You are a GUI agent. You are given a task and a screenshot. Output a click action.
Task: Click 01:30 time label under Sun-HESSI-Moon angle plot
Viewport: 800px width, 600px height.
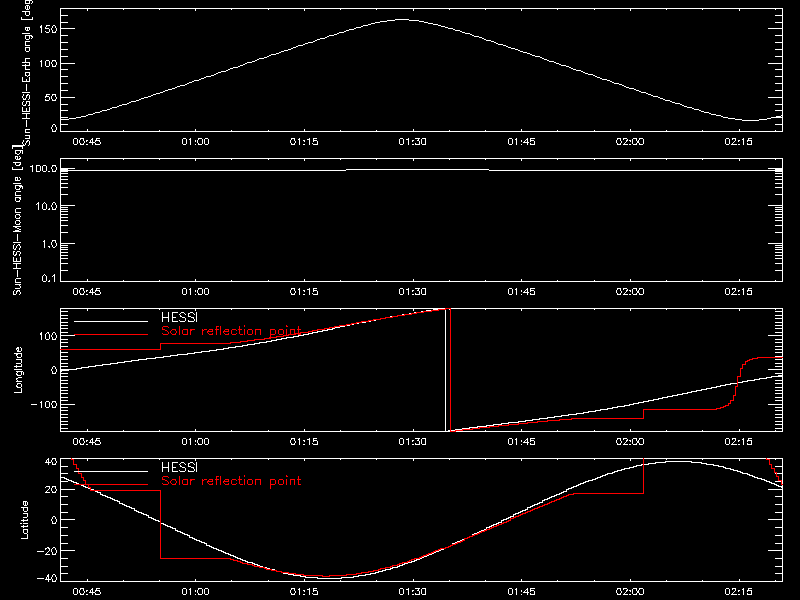click(x=413, y=291)
